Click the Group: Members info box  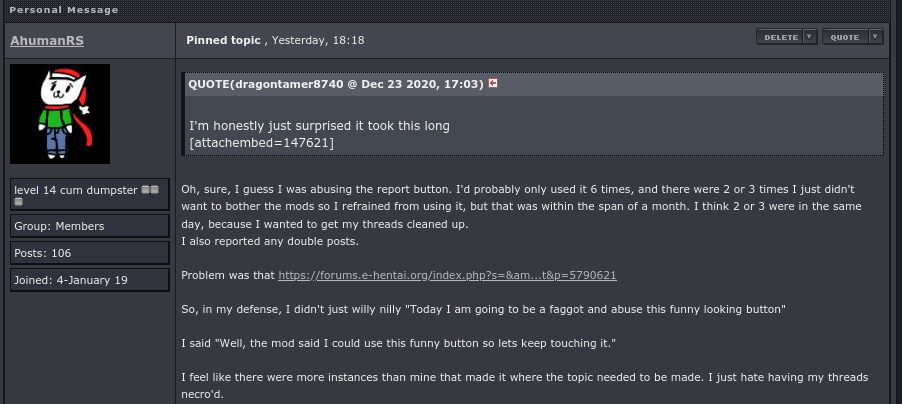click(90, 226)
